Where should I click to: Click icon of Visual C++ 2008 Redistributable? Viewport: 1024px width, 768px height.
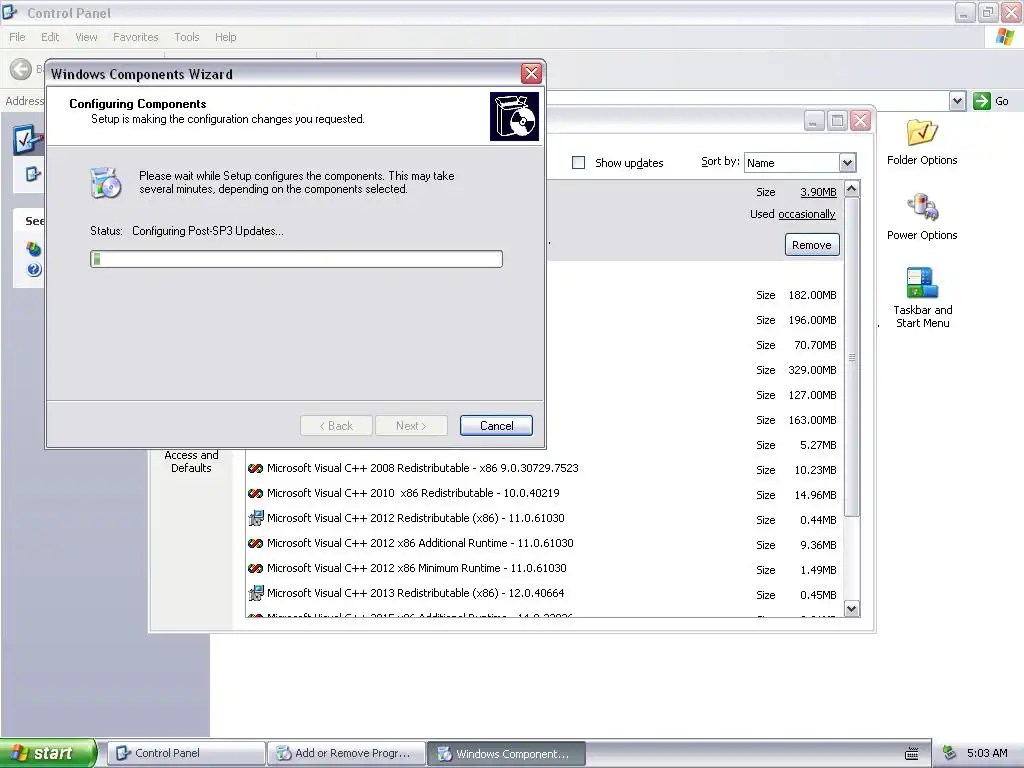[x=255, y=468]
